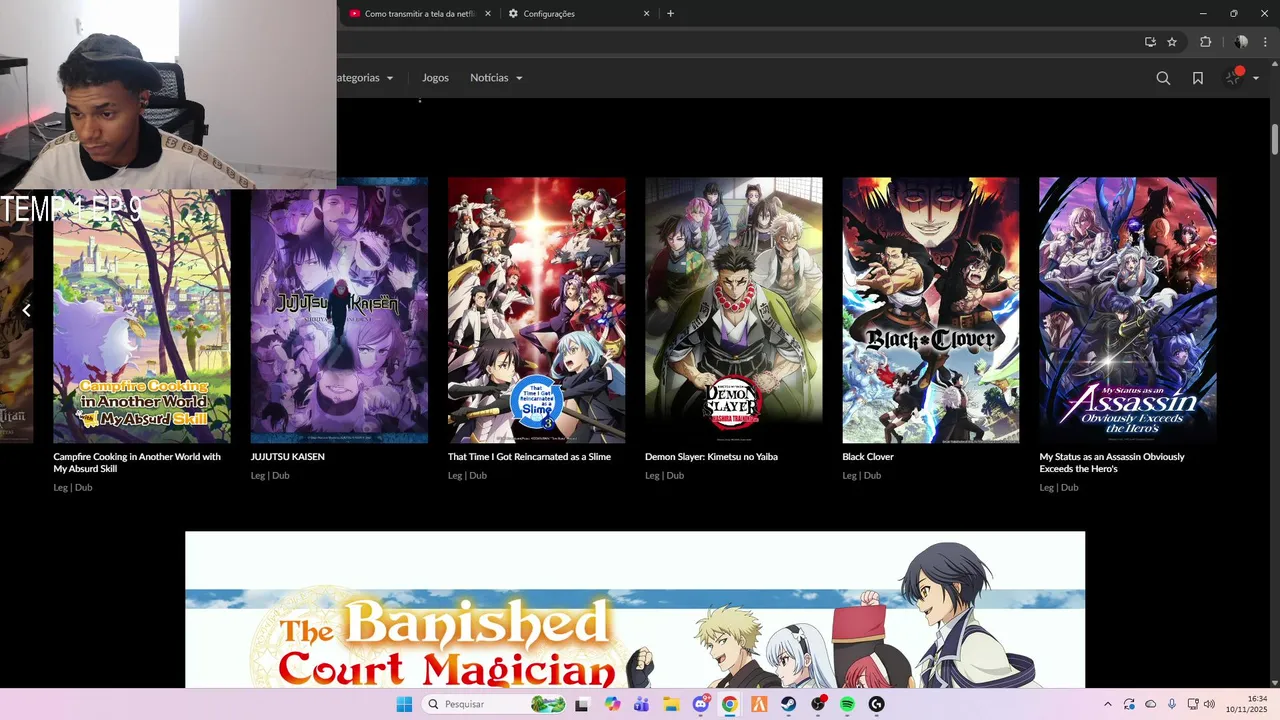Click the 'Black Clover' title link
The width and height of the screenshot is (1280, 720).
868,457
